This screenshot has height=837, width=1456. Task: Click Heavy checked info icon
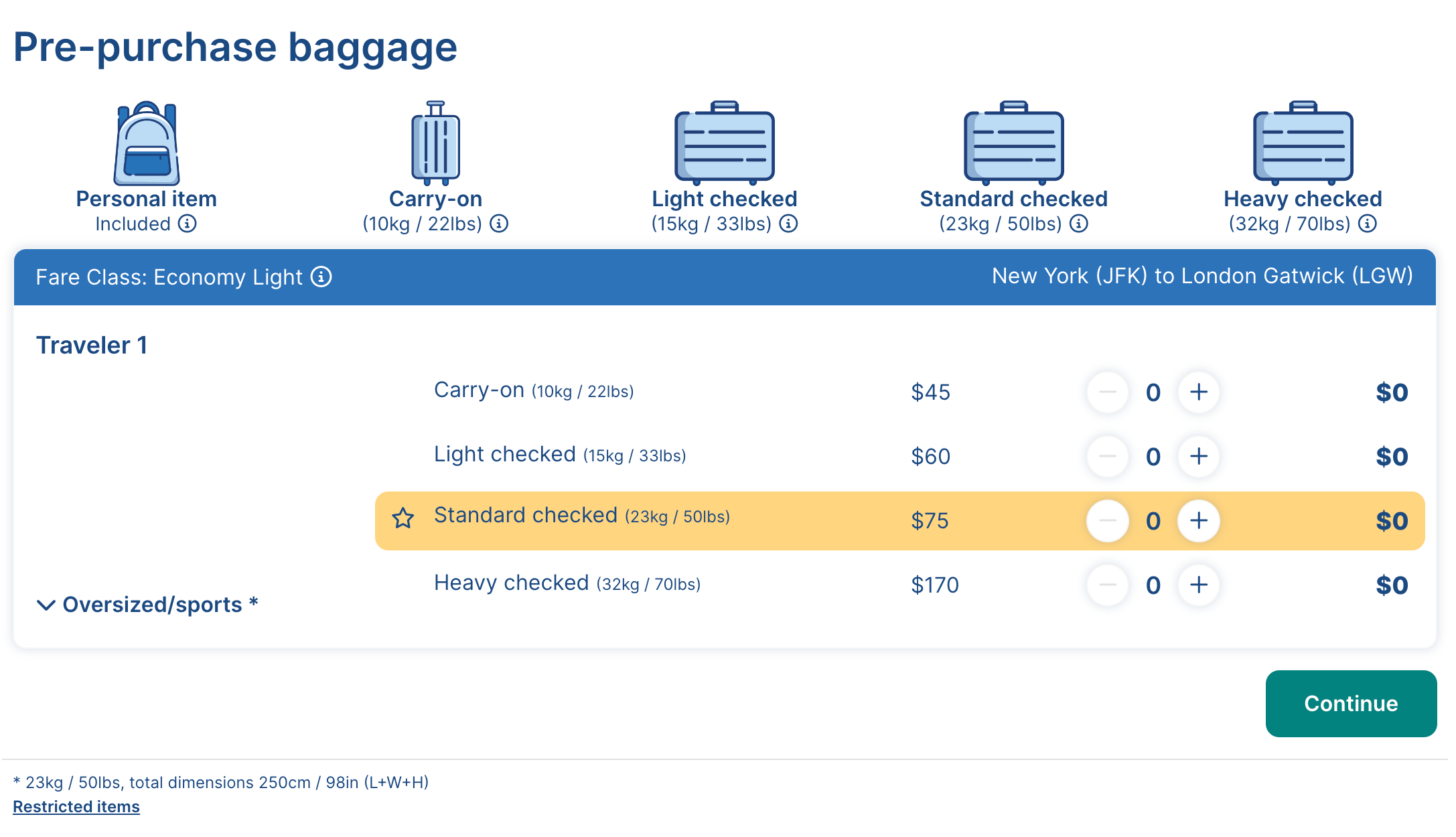tap(1367, 224)
